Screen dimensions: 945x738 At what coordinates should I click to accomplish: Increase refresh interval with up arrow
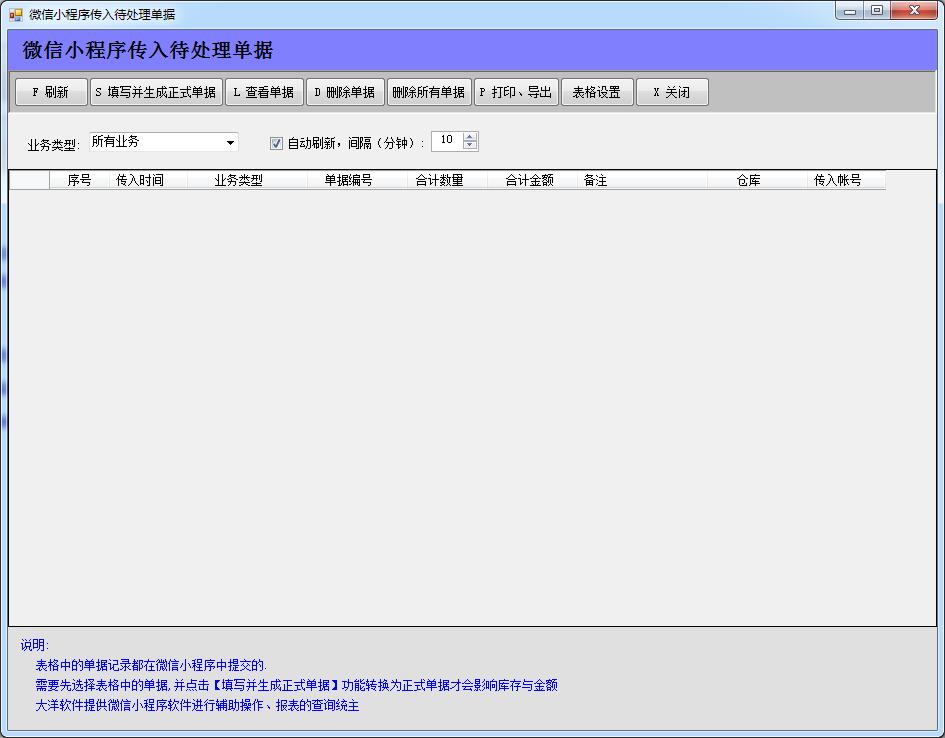tap(470, 137)
